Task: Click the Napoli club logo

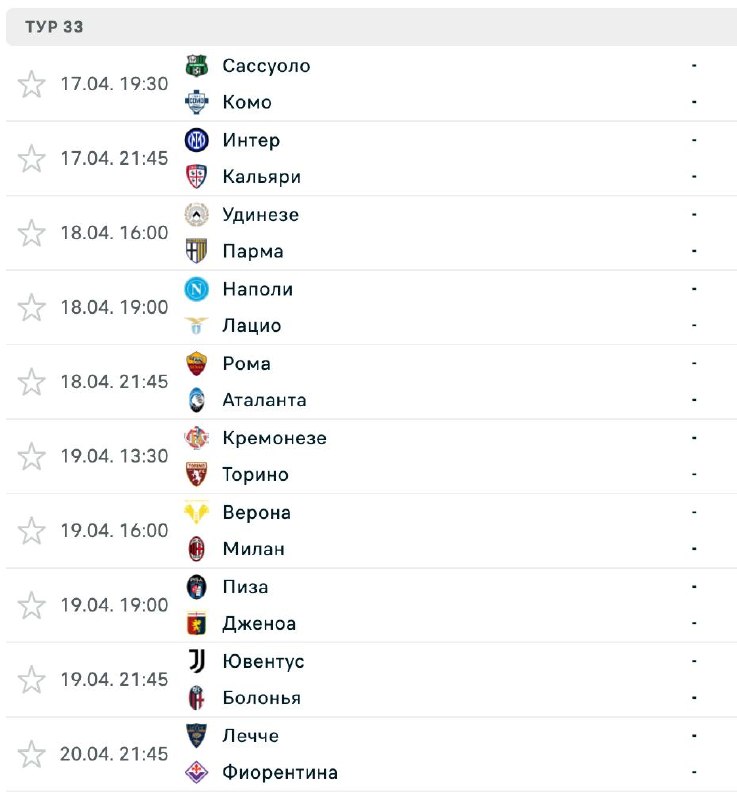Action: (196, 289)
